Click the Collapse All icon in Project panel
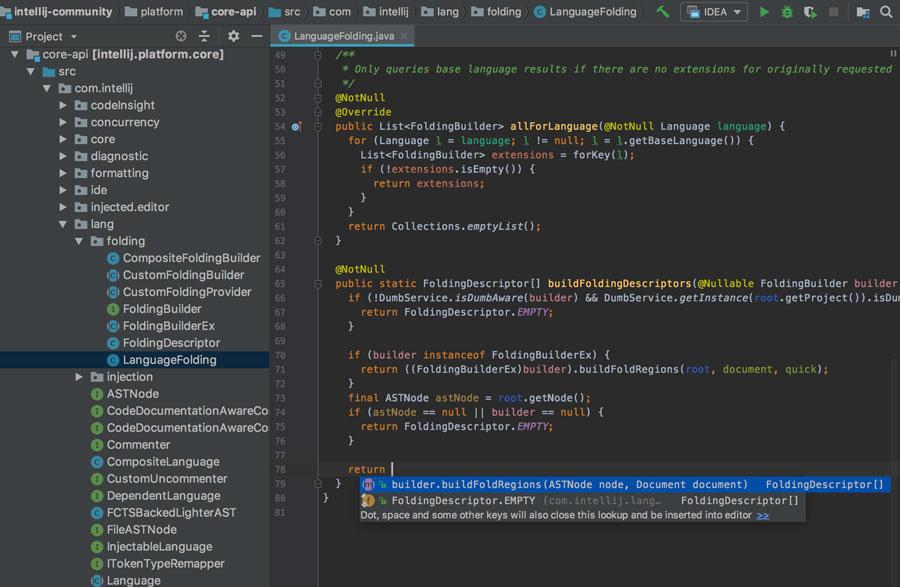Screen dimensions: 900x587 204,36
